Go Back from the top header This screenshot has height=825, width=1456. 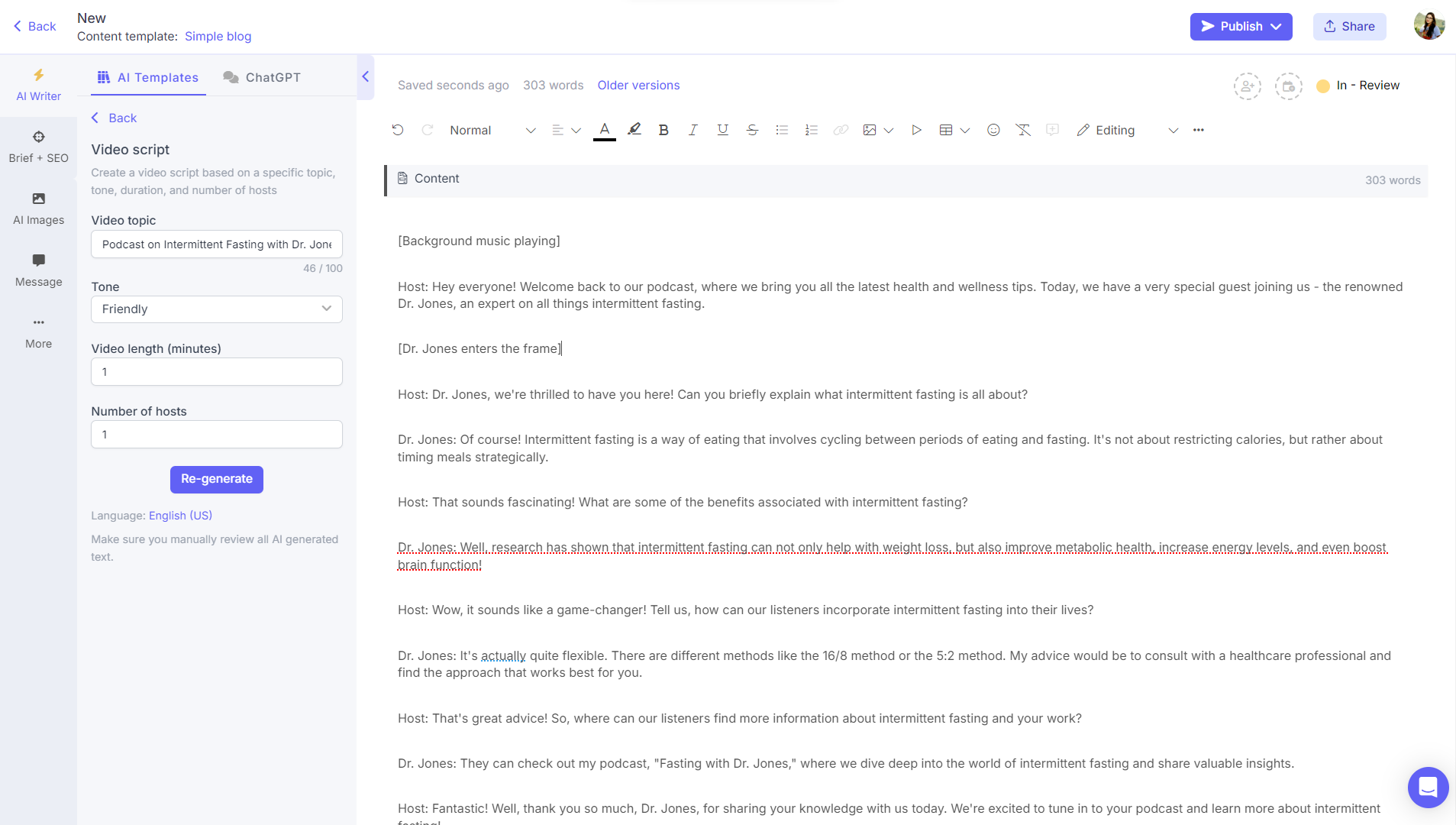click(35, 27)
